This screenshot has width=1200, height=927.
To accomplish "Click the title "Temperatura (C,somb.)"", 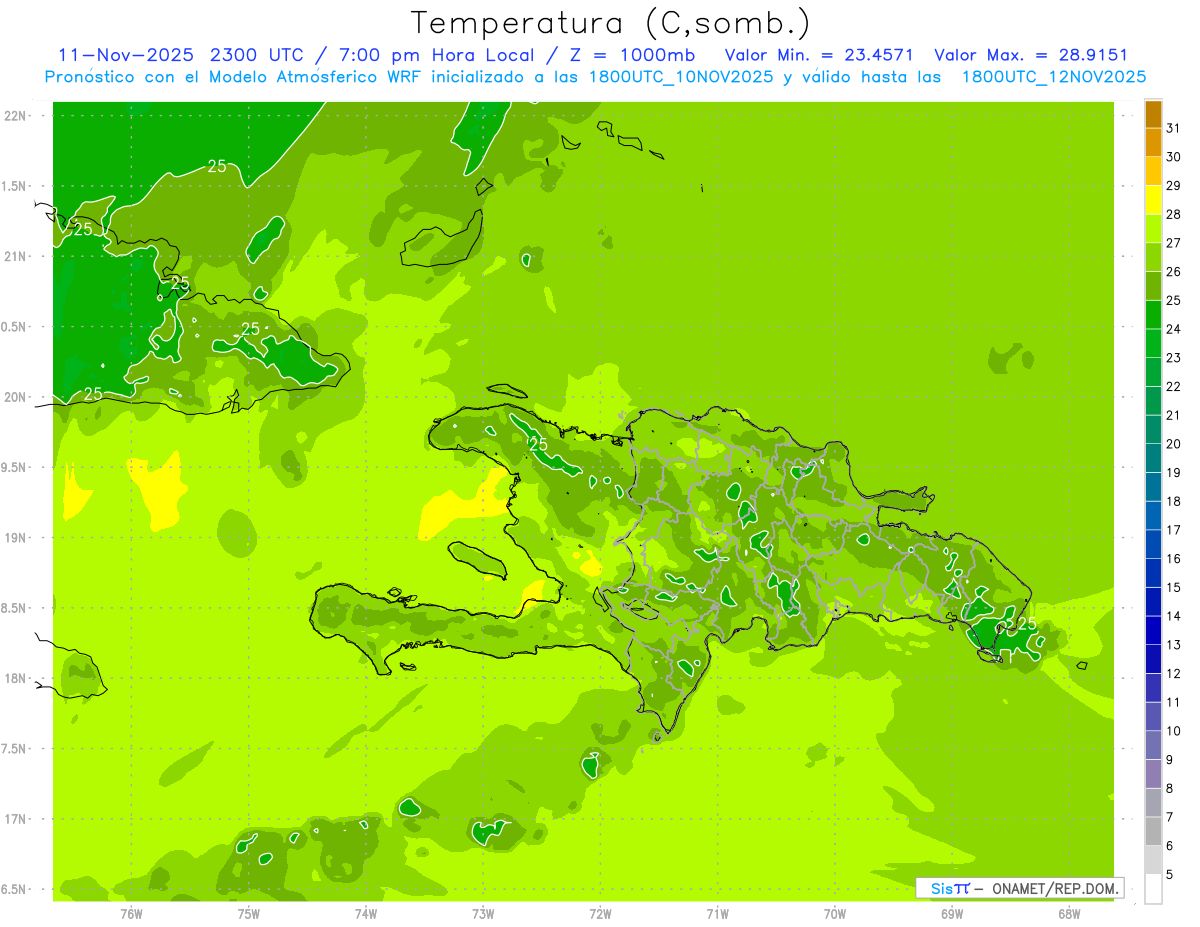I will 610,23.
